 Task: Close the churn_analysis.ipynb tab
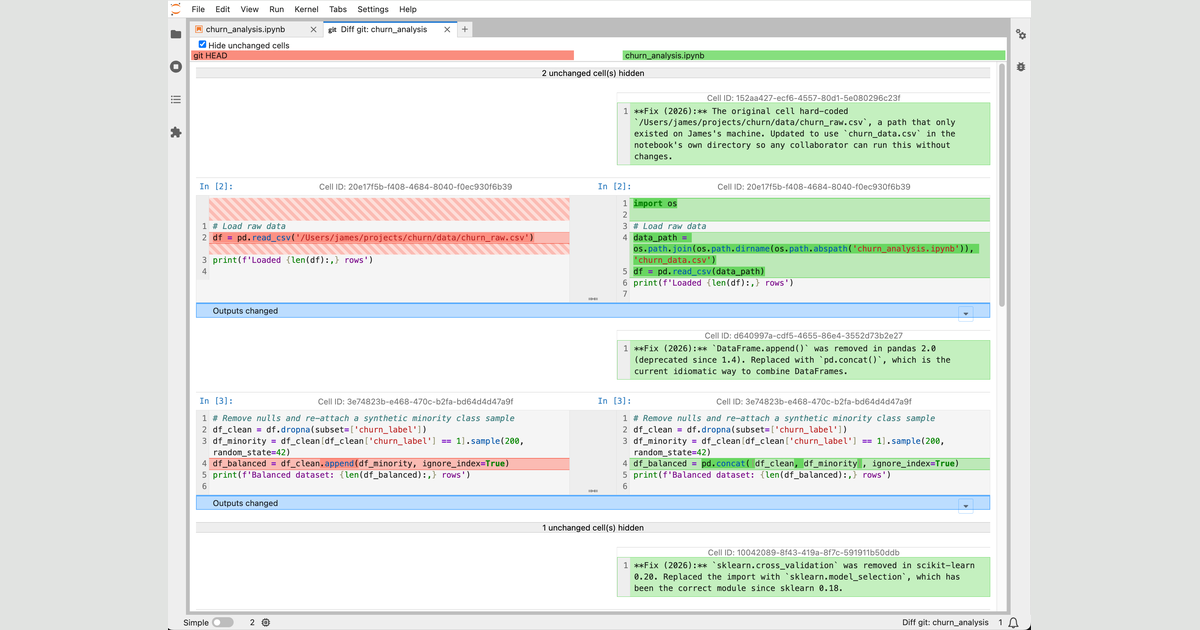(314, 29)
